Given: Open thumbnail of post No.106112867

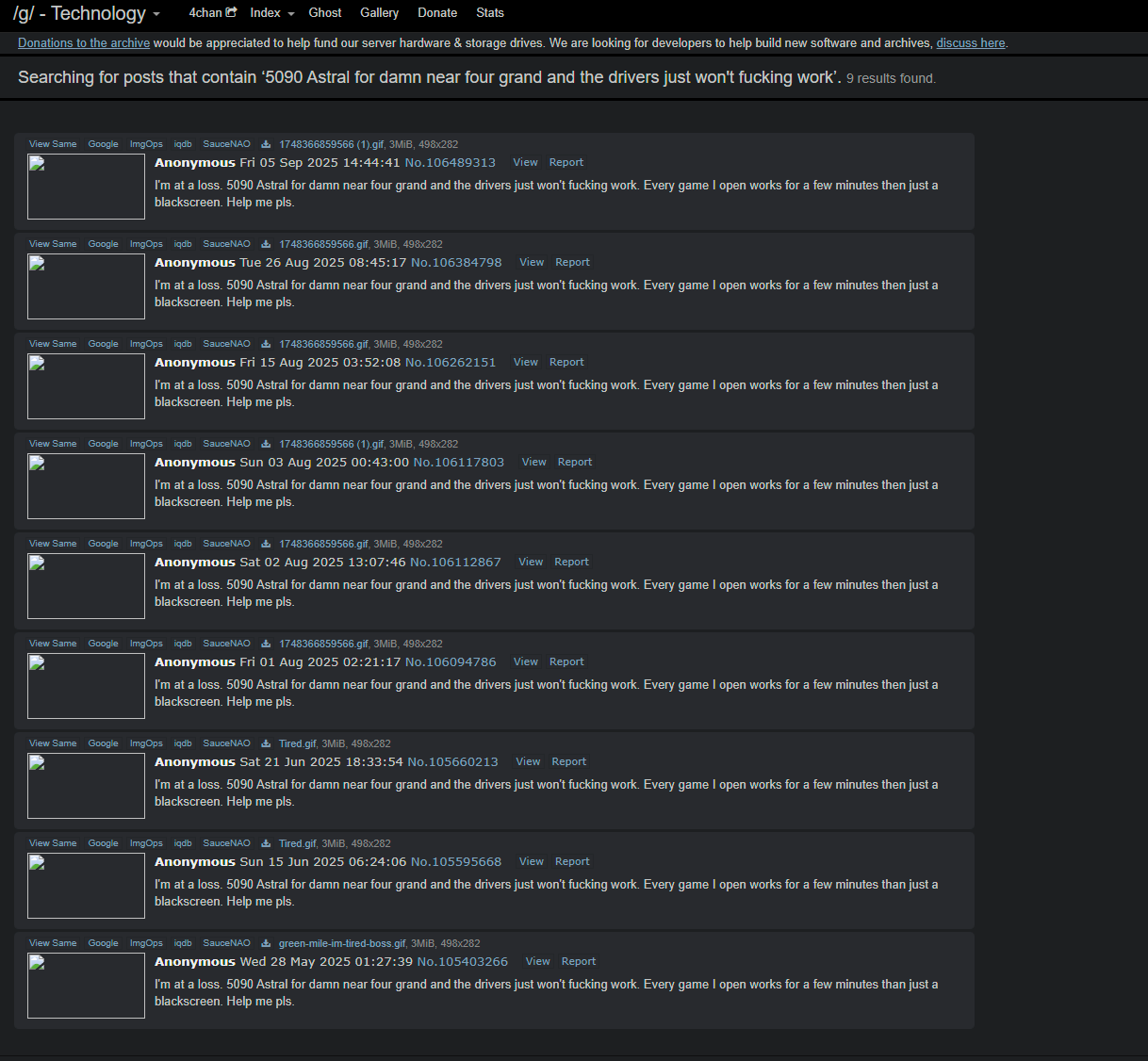Looking at the screenshot, I should 86,586.
